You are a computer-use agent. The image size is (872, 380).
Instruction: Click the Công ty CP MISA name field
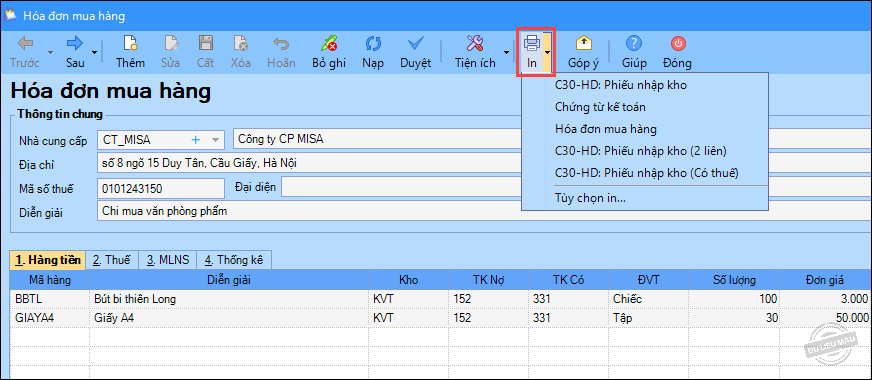(378, 140)
